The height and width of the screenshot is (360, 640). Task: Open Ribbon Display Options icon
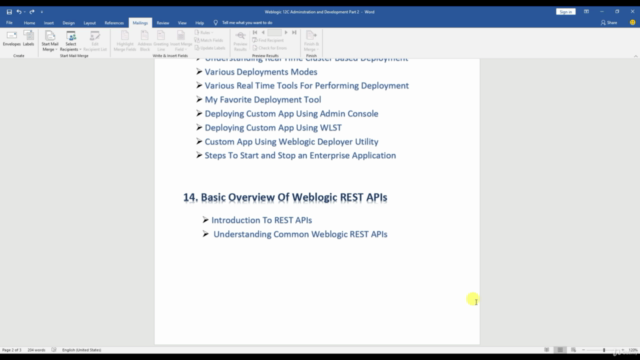[x=586, y=12]
